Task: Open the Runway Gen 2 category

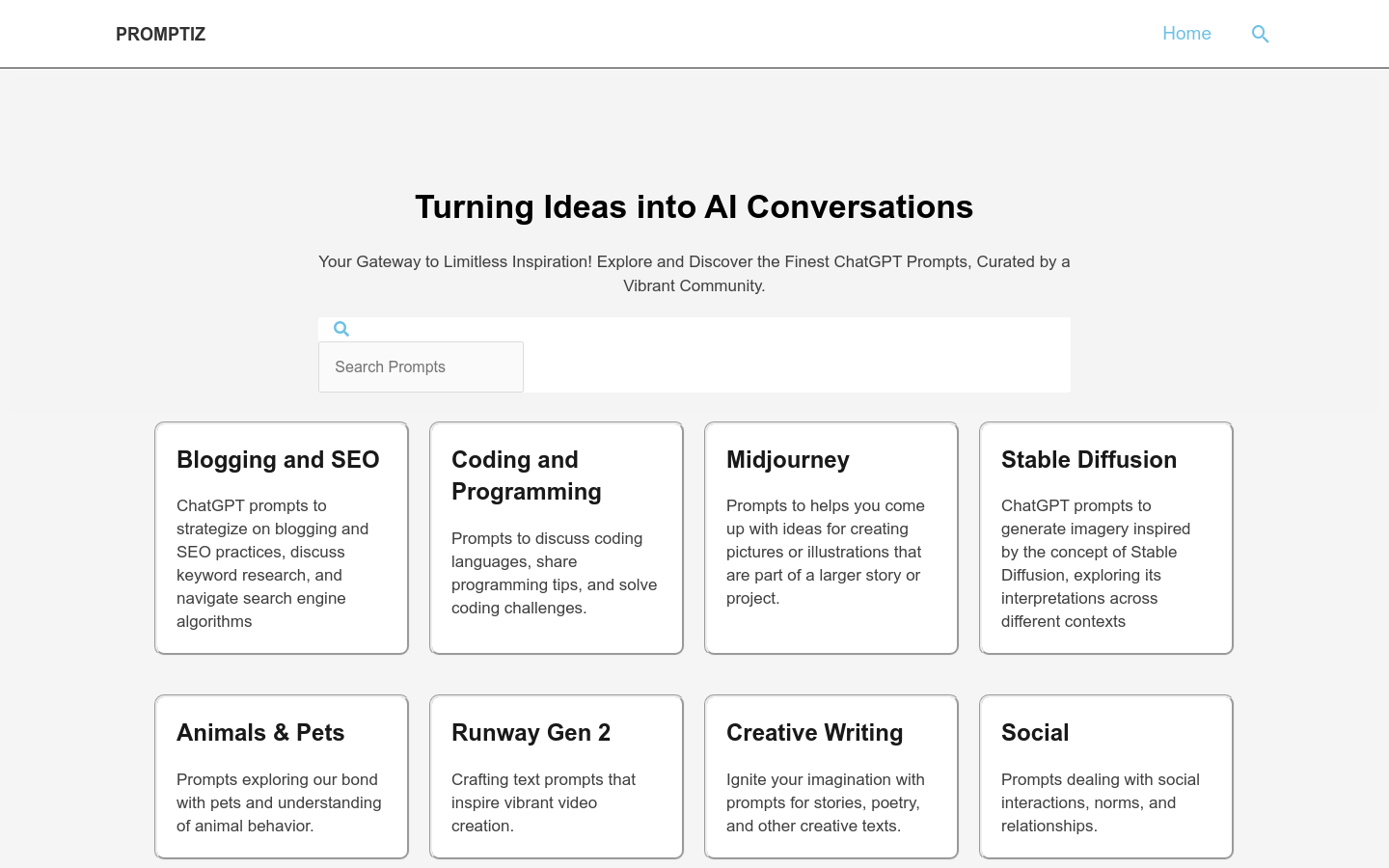Action: [x=557, y=776]
